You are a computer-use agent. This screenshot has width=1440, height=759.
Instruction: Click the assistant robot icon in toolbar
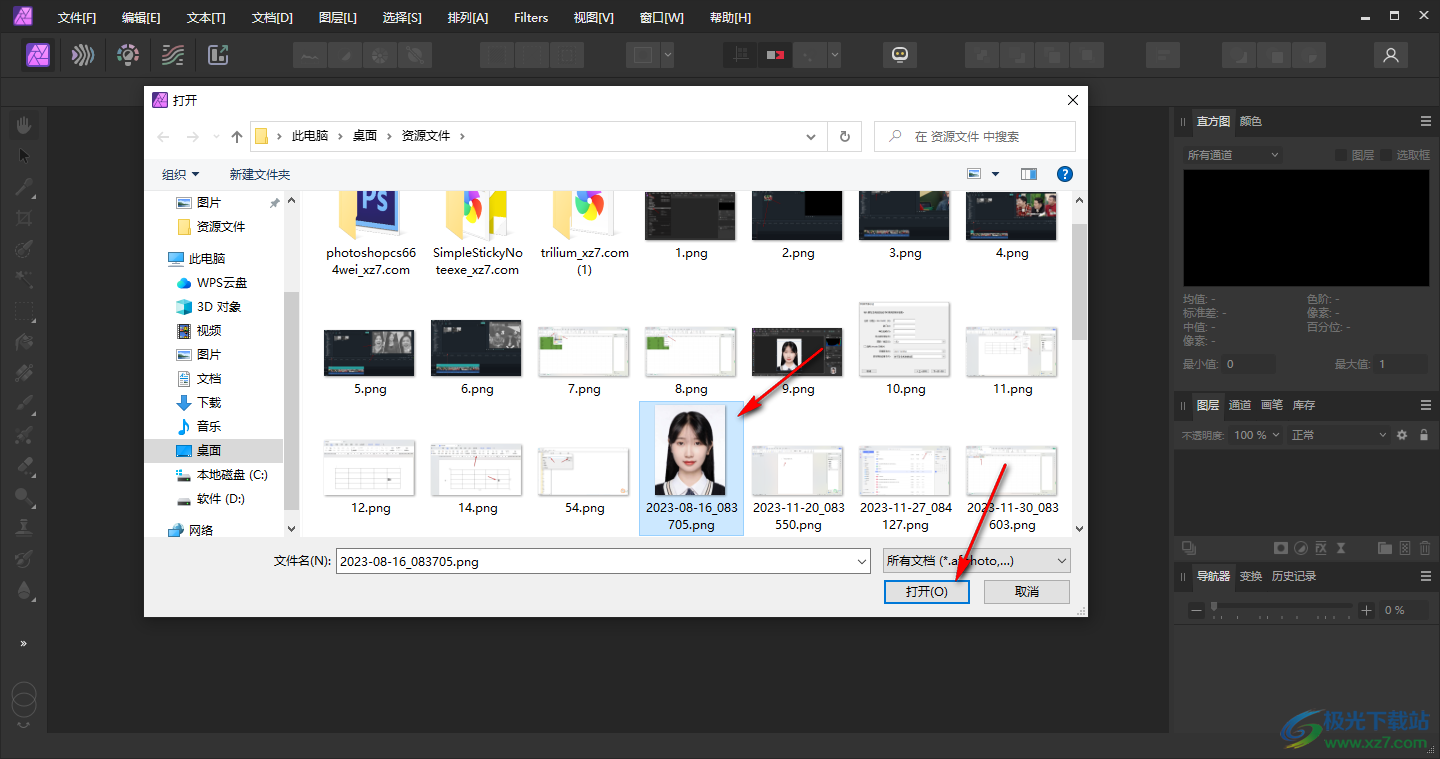coord(900,55)
